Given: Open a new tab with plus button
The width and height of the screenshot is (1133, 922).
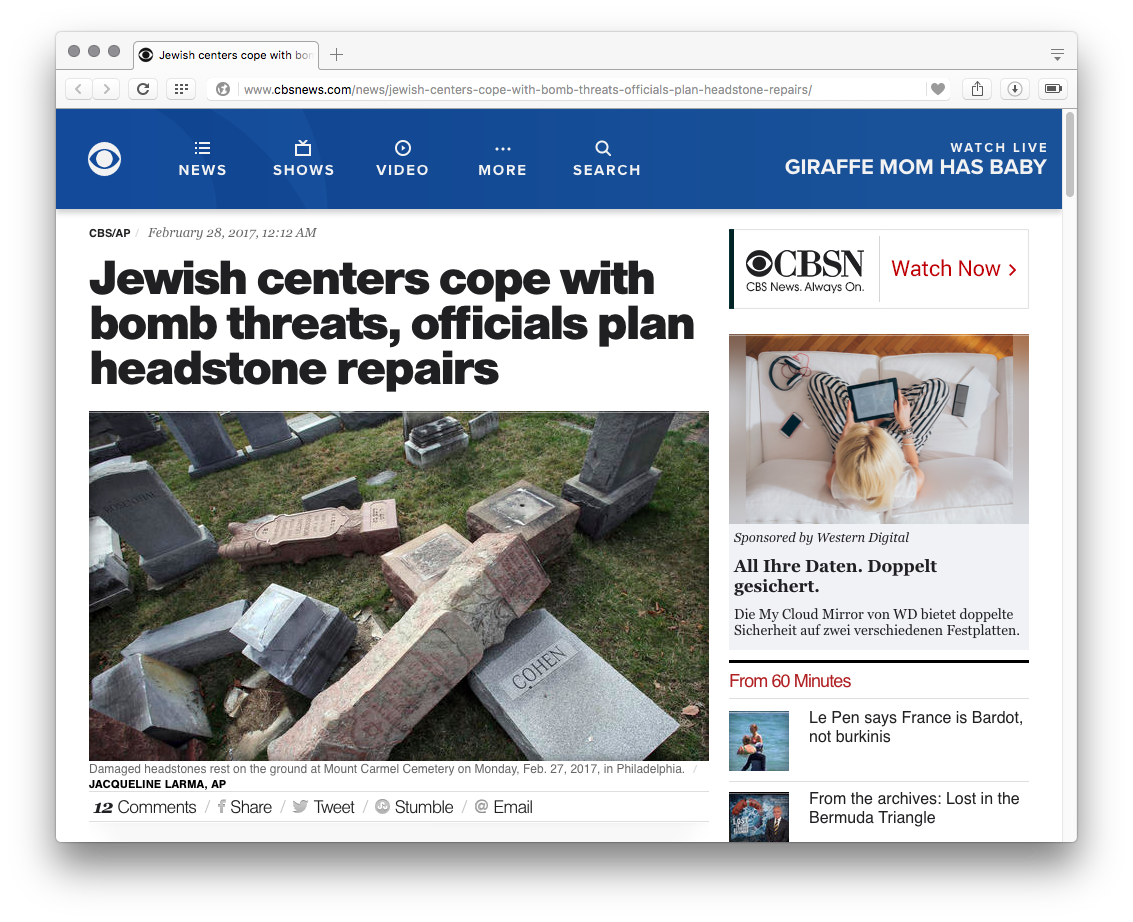Looking at the screenshot, I should [336, 54].
